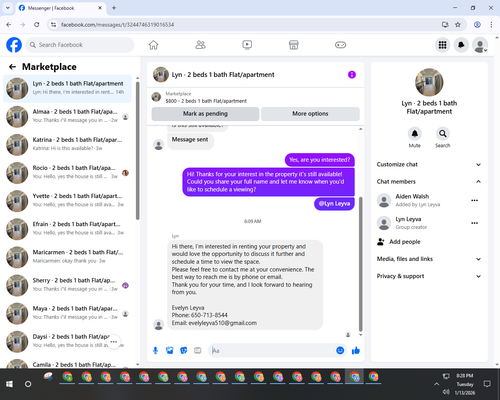This screenshot has width=500, height=400.
Task: Collapse Chat members section
Action: pyautogui.click(x=429, y=182)
